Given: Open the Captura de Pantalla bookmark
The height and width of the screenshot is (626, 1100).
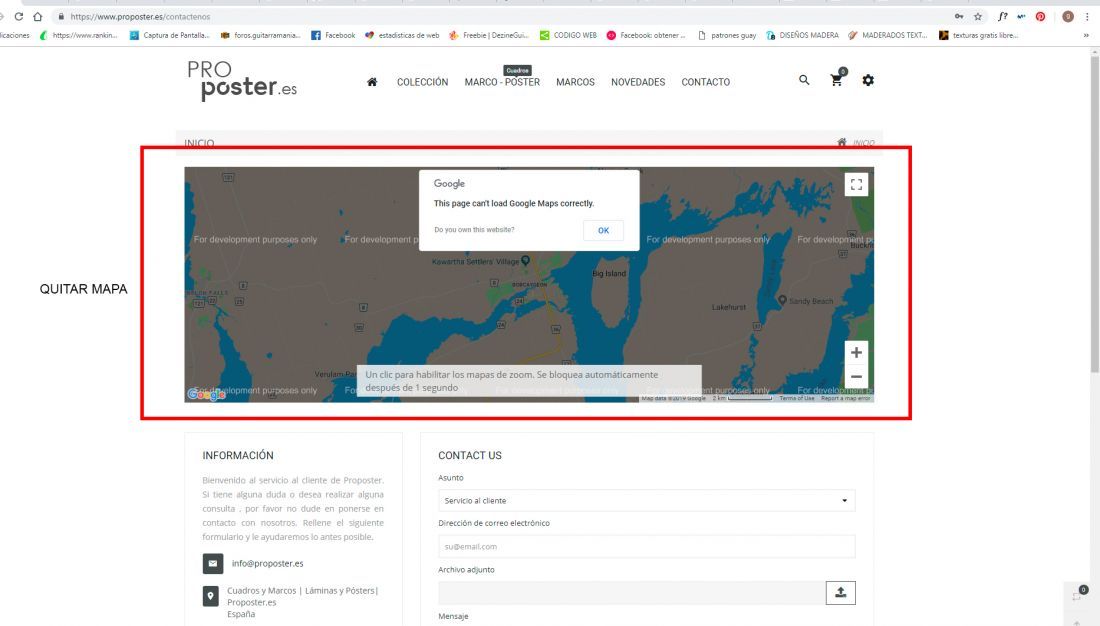Looking at the screenshot, I should pos(169,35).
